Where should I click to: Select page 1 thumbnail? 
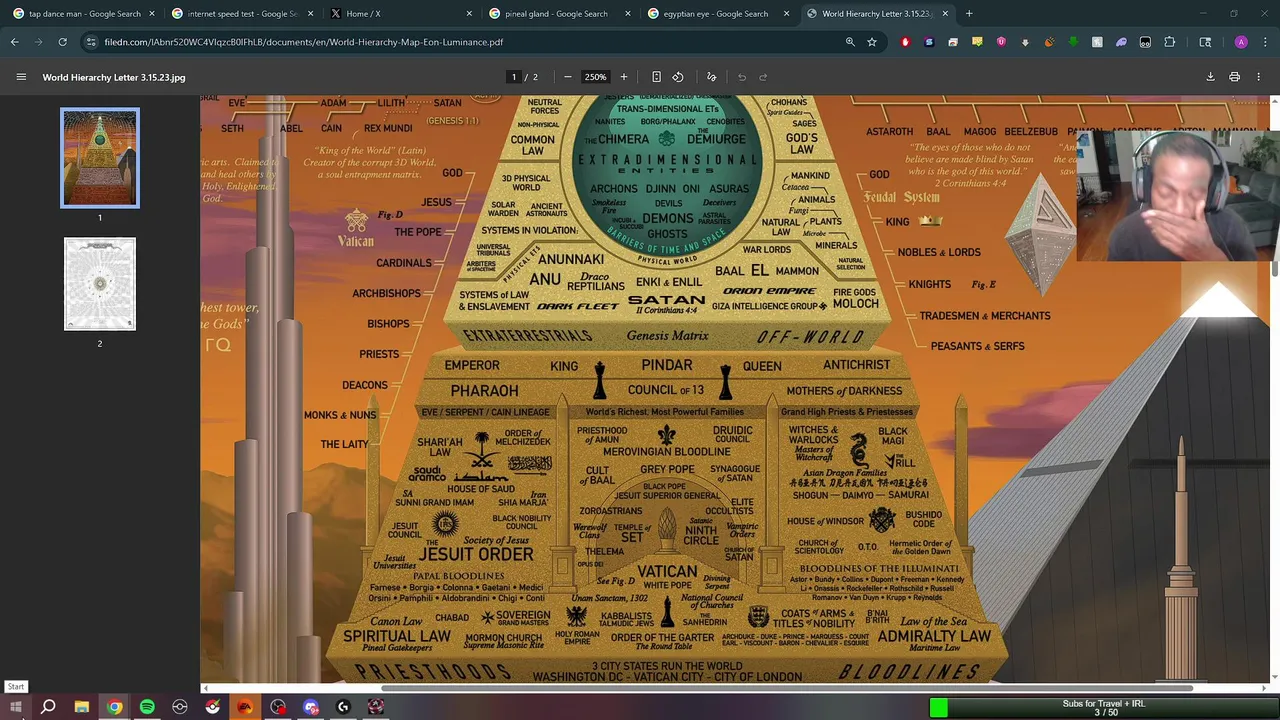point(100,158)
